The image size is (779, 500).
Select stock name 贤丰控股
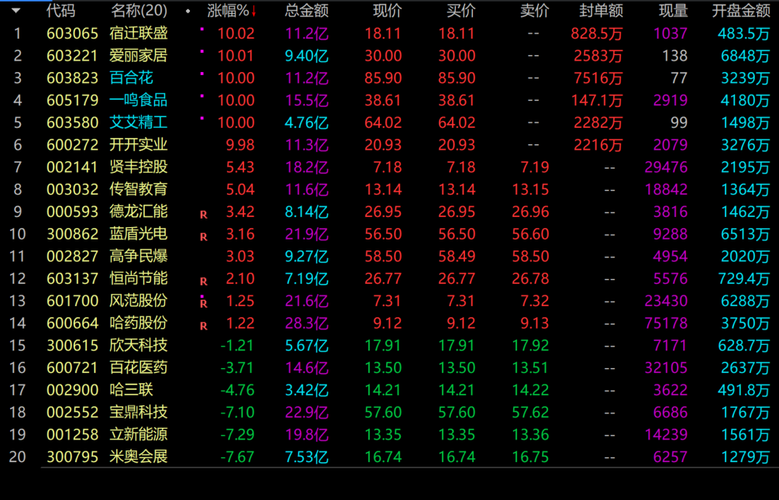[139, 167]
